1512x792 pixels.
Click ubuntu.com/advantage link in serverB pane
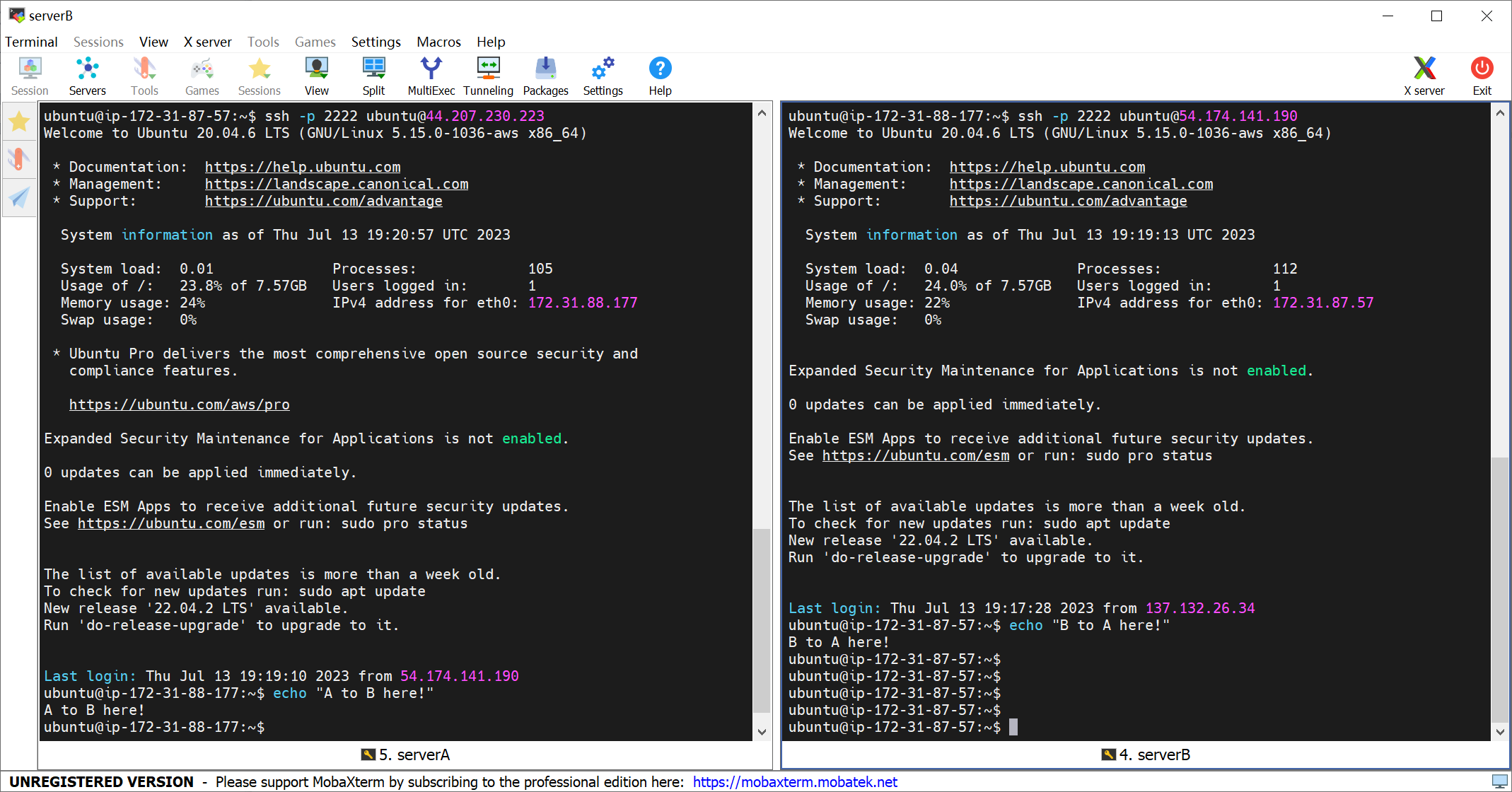tap(1069, 201)
